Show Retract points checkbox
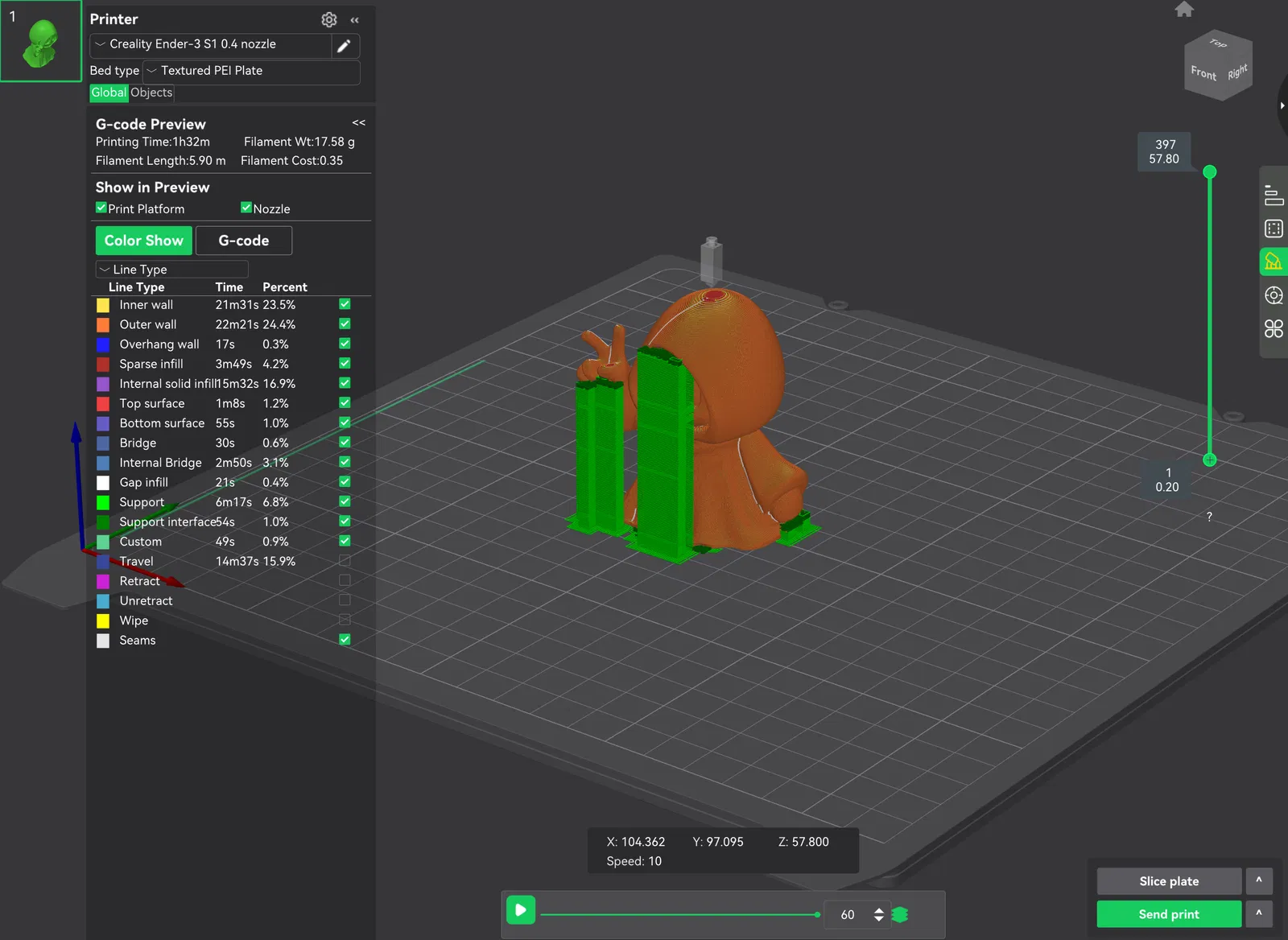 tap(345, 580)
